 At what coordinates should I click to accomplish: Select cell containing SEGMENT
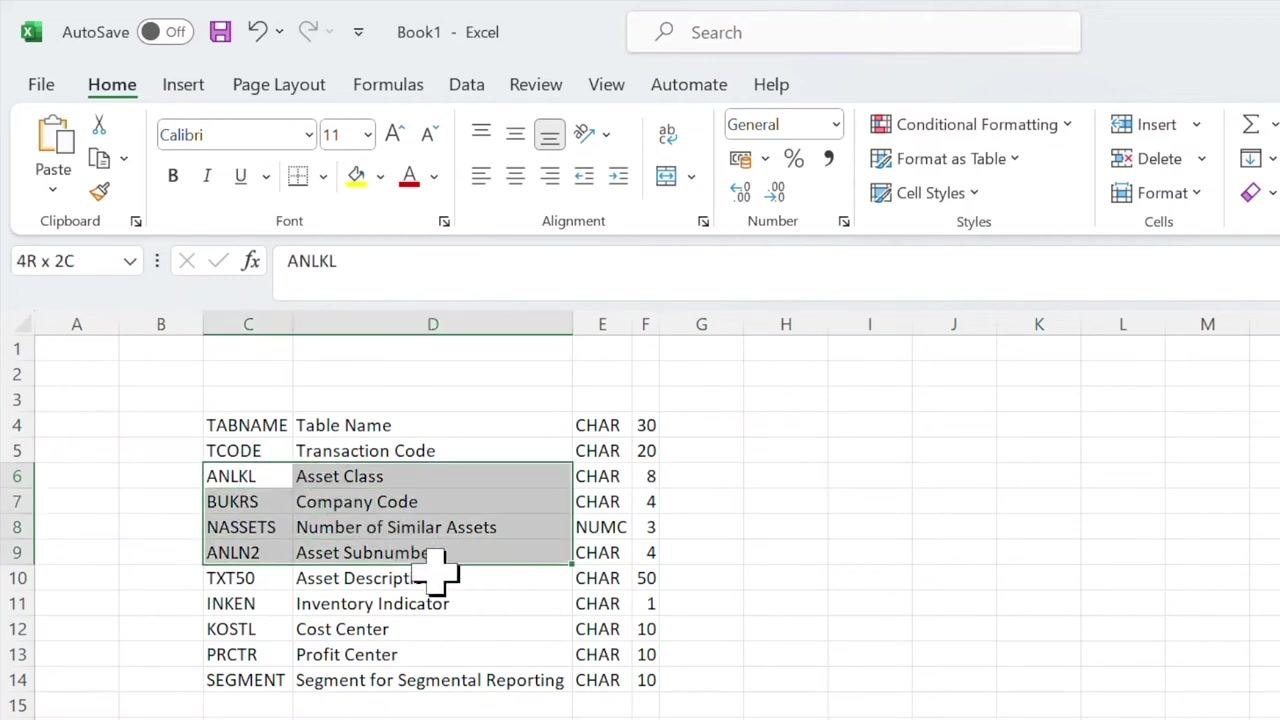pos(248,680)
